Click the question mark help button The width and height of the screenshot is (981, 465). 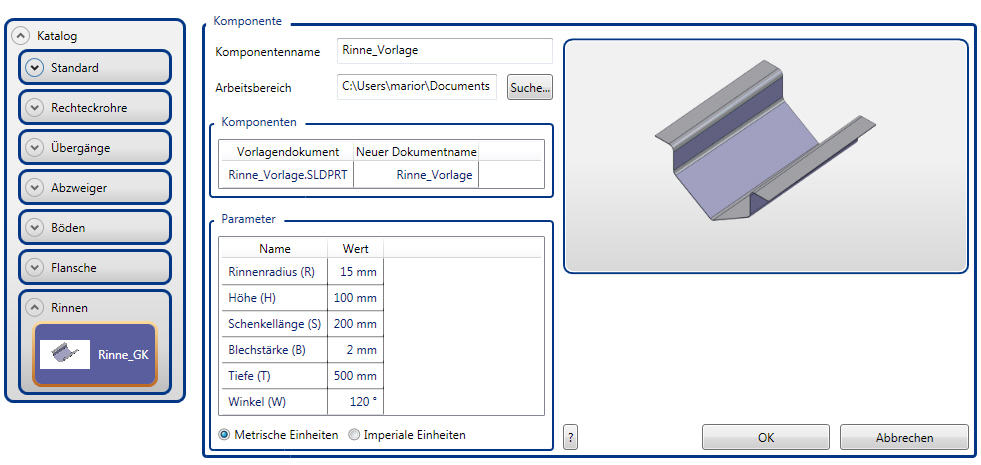coord(570,437)
